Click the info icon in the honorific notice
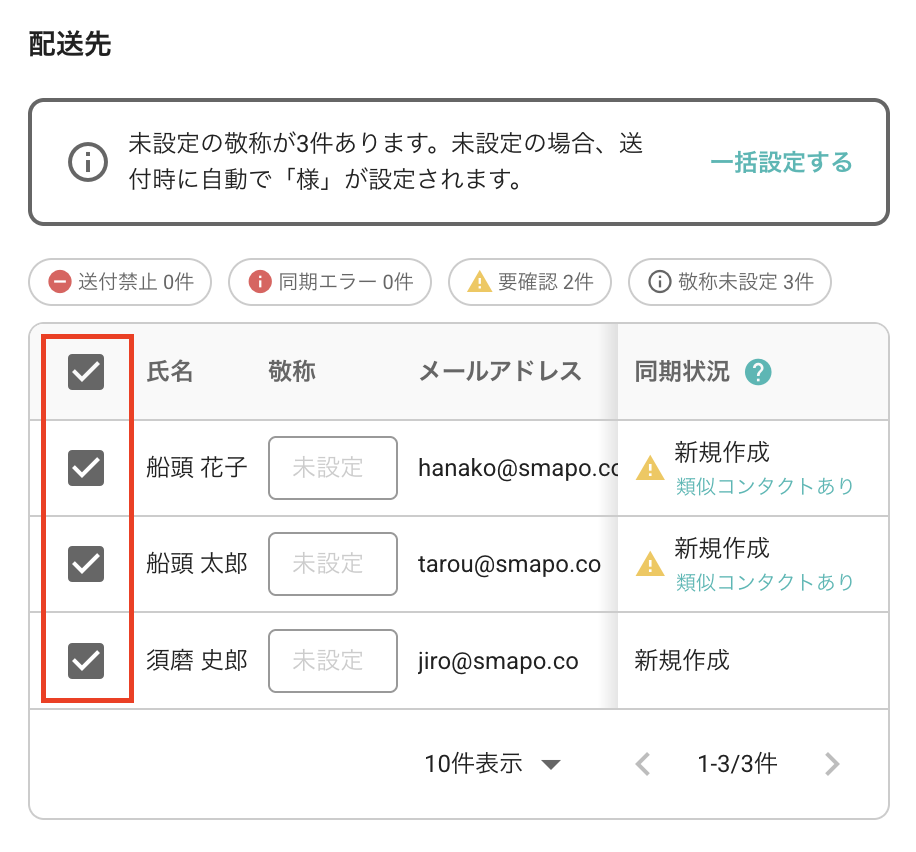916x852 pixels. point(88,162)
